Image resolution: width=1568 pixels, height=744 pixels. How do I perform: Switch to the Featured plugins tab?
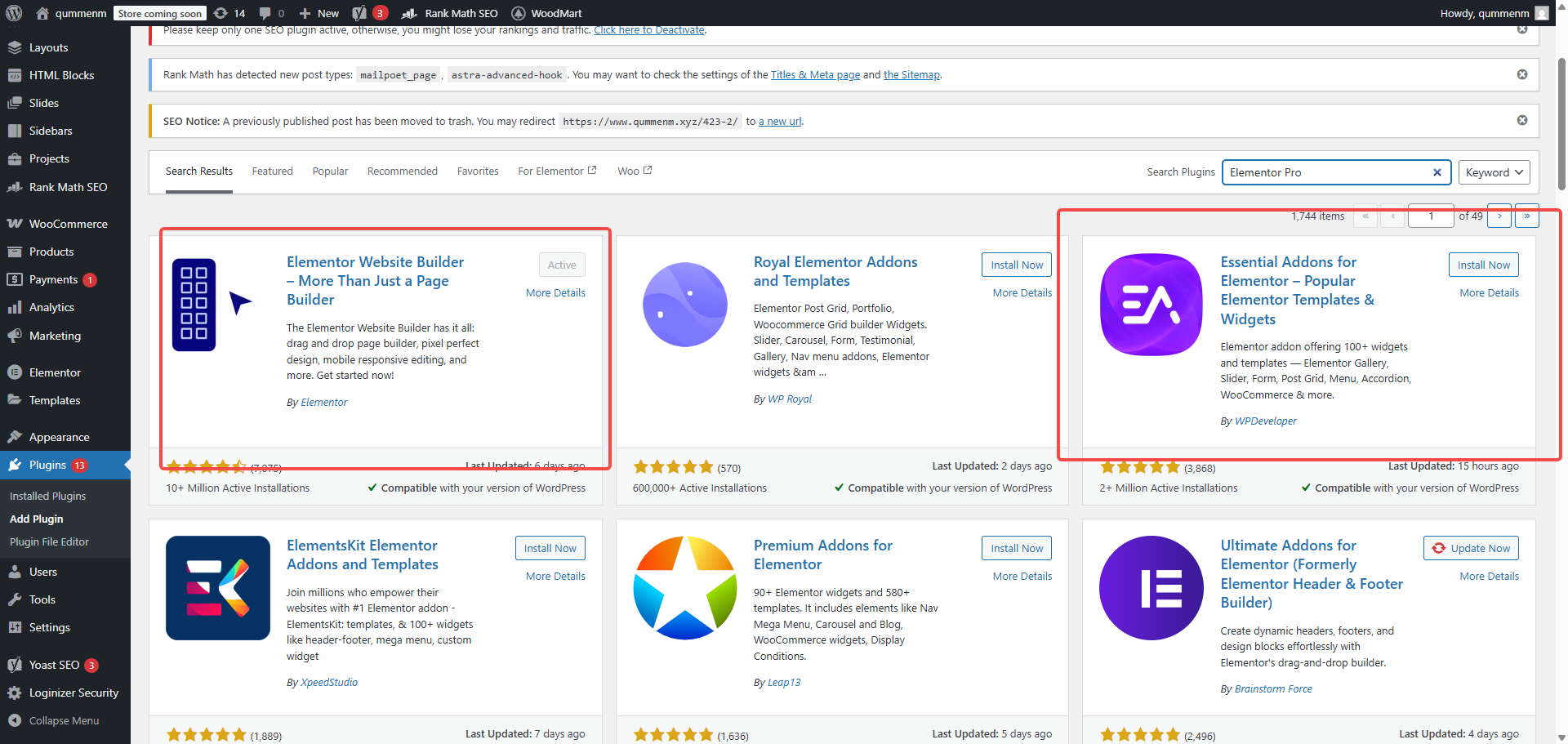click(x=272, y=172)
